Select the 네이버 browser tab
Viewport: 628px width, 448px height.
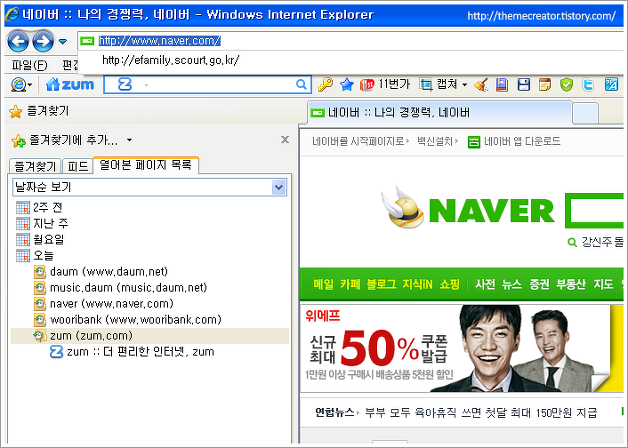pyautogui.click(x=439, y=113)
